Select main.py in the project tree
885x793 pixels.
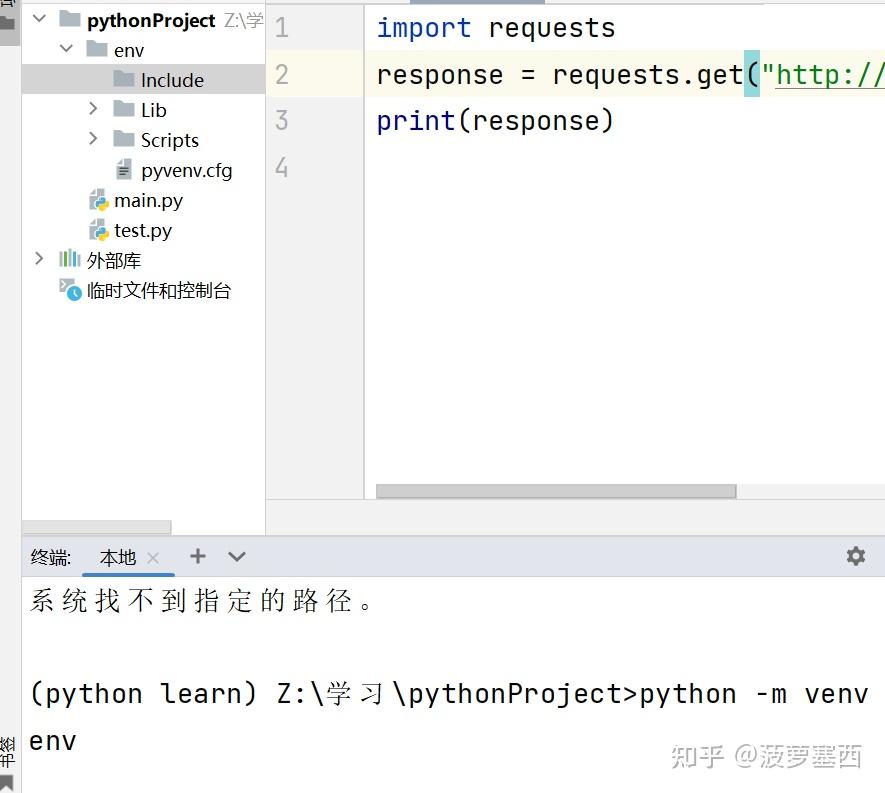(150, 200)
